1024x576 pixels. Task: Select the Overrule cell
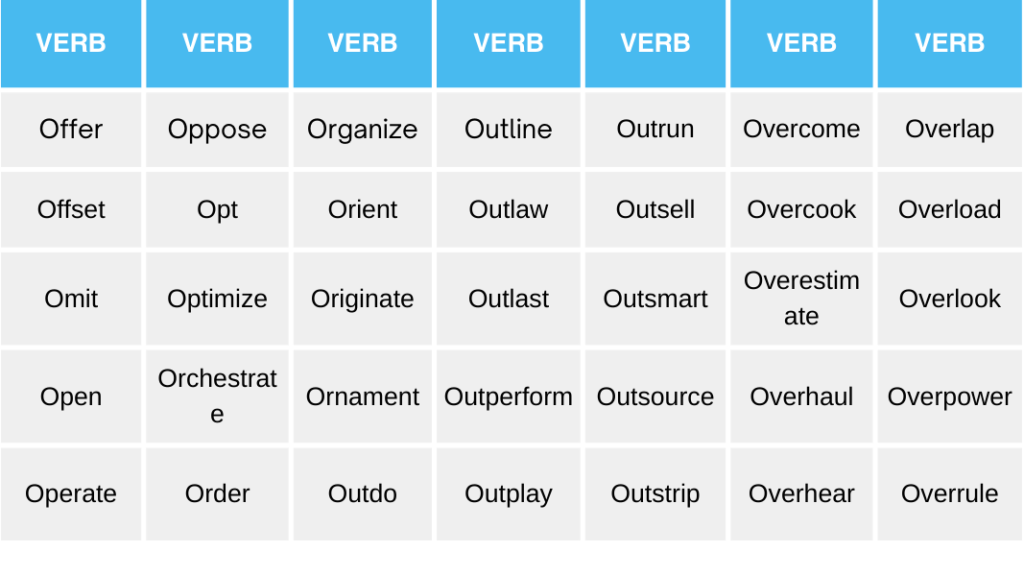coord(949,493)
